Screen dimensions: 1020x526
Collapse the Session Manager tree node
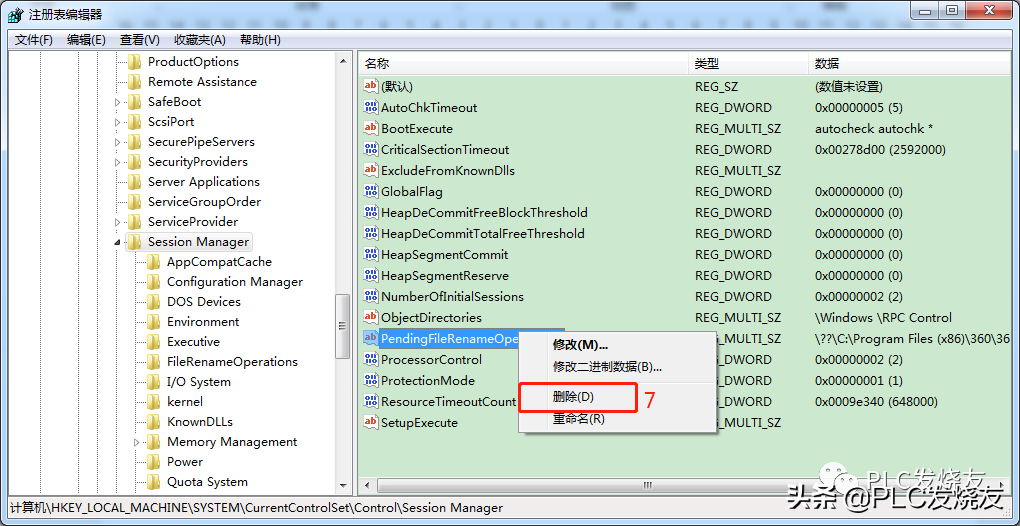pos(118,243)
